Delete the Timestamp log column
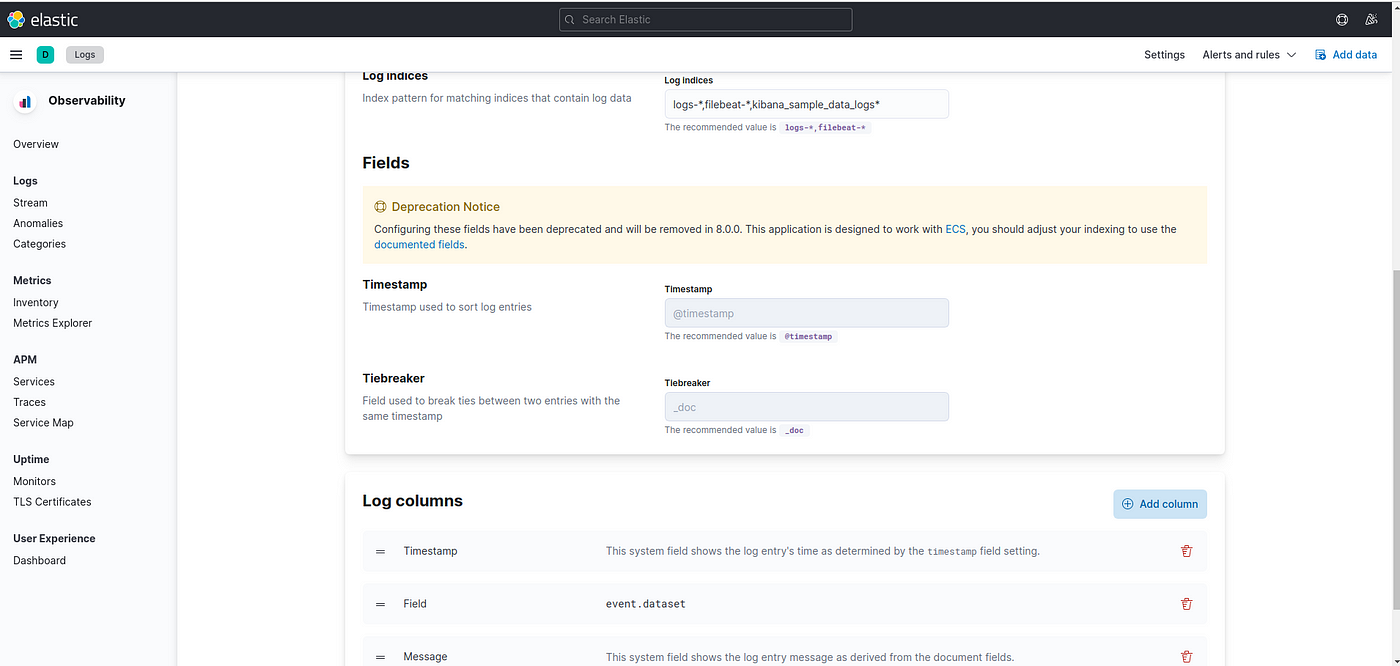This screenshot has width=1400, height=666. [1187, 551]
